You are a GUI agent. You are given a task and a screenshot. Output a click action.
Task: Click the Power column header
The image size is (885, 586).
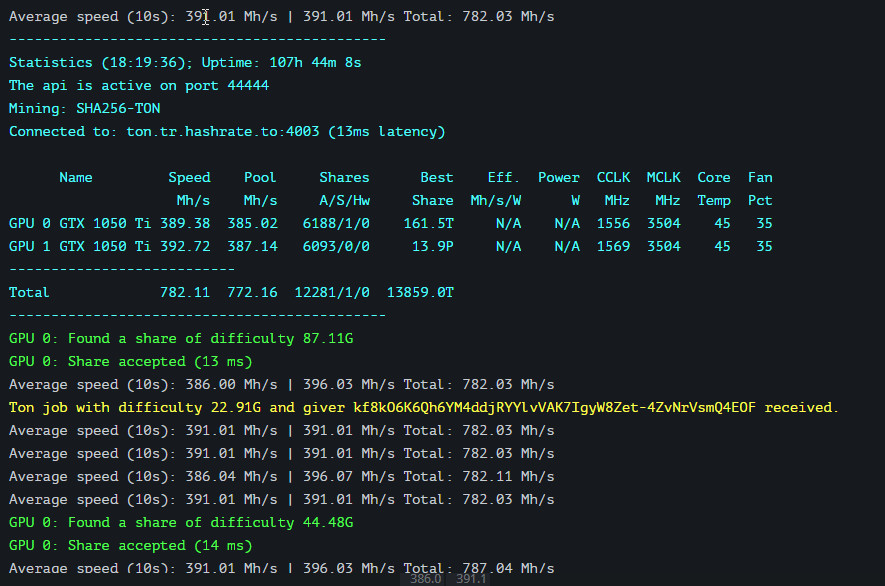[559, 178]
